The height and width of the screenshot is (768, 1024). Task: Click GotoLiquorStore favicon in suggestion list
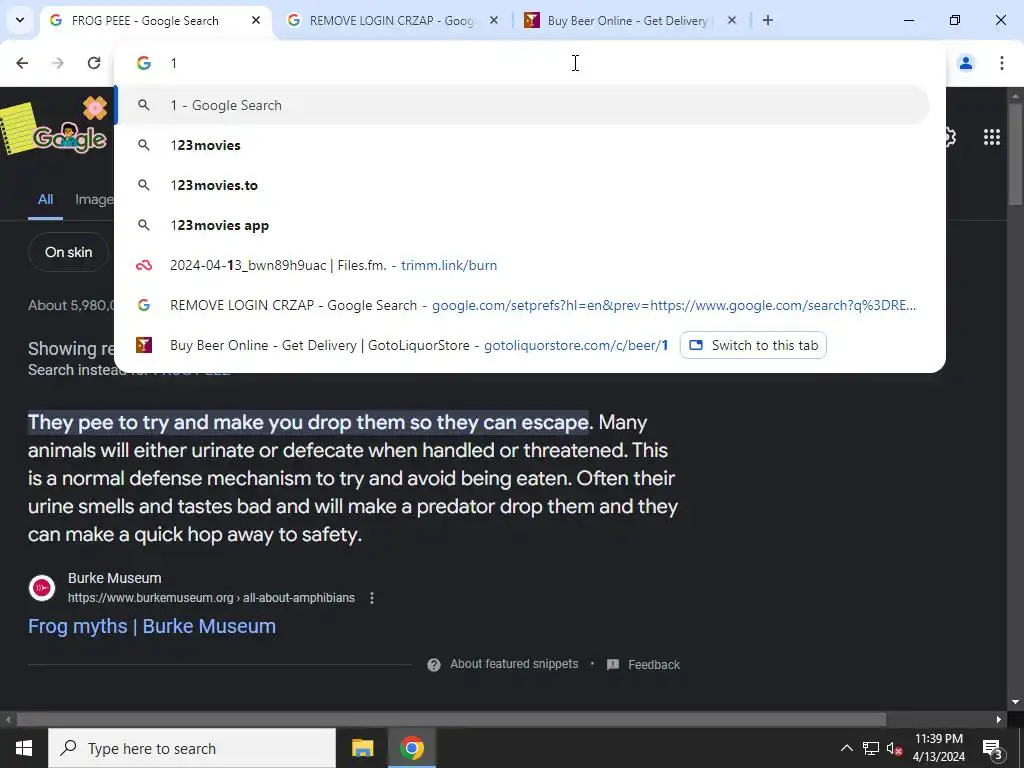click(x=144, y=345)
